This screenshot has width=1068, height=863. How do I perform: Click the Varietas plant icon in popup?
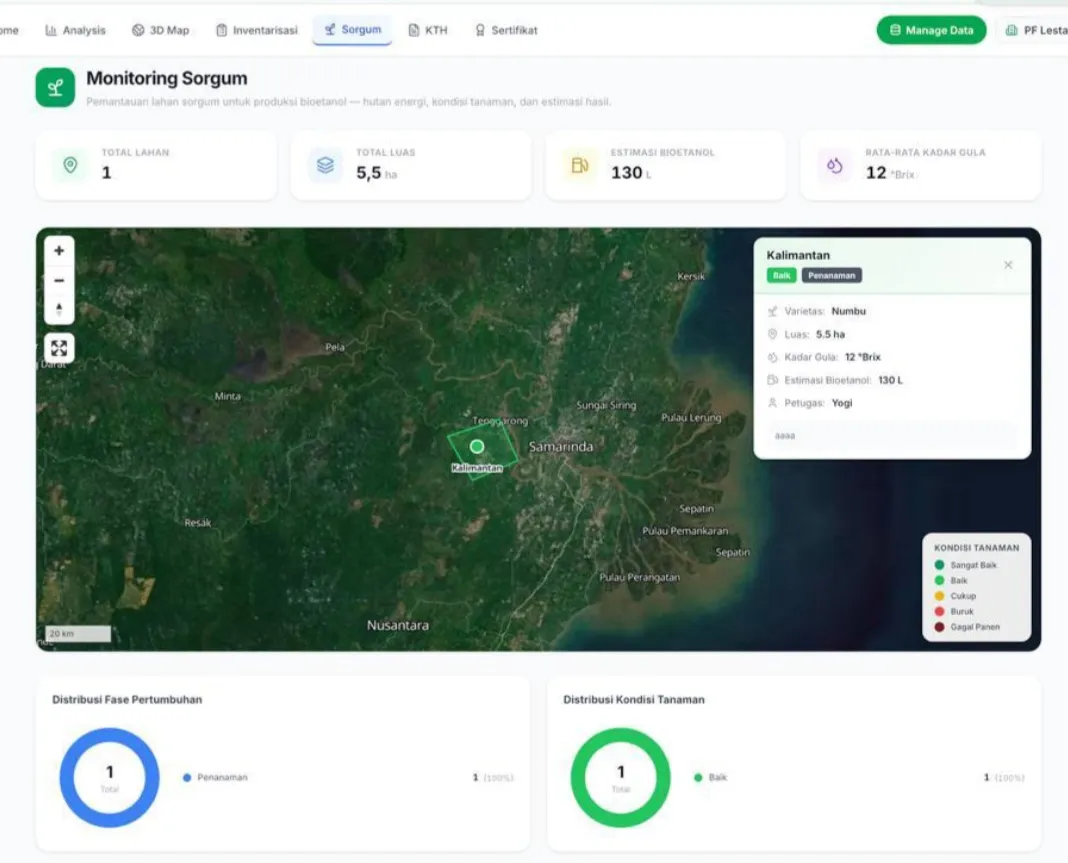[x=772, y=311]
